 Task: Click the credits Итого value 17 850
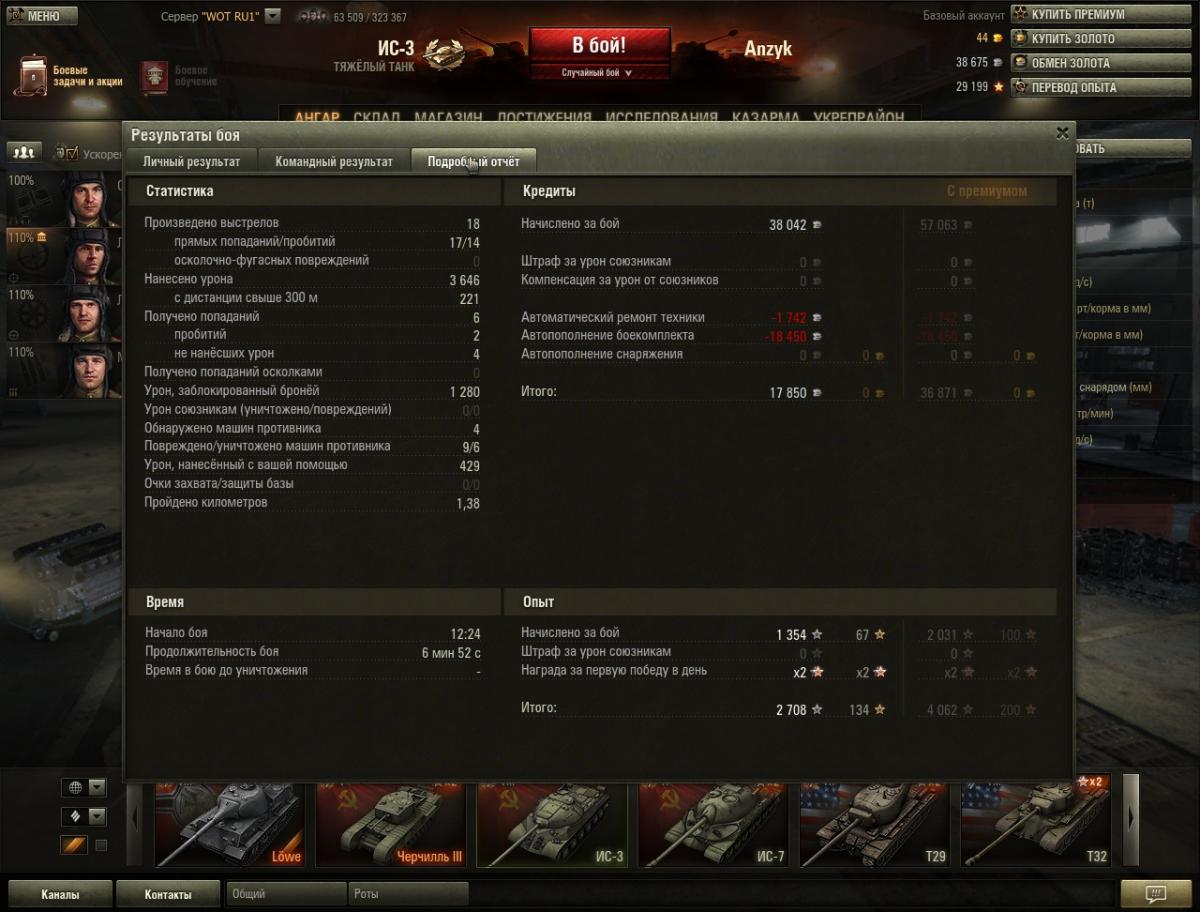click(x=788, y=393)
